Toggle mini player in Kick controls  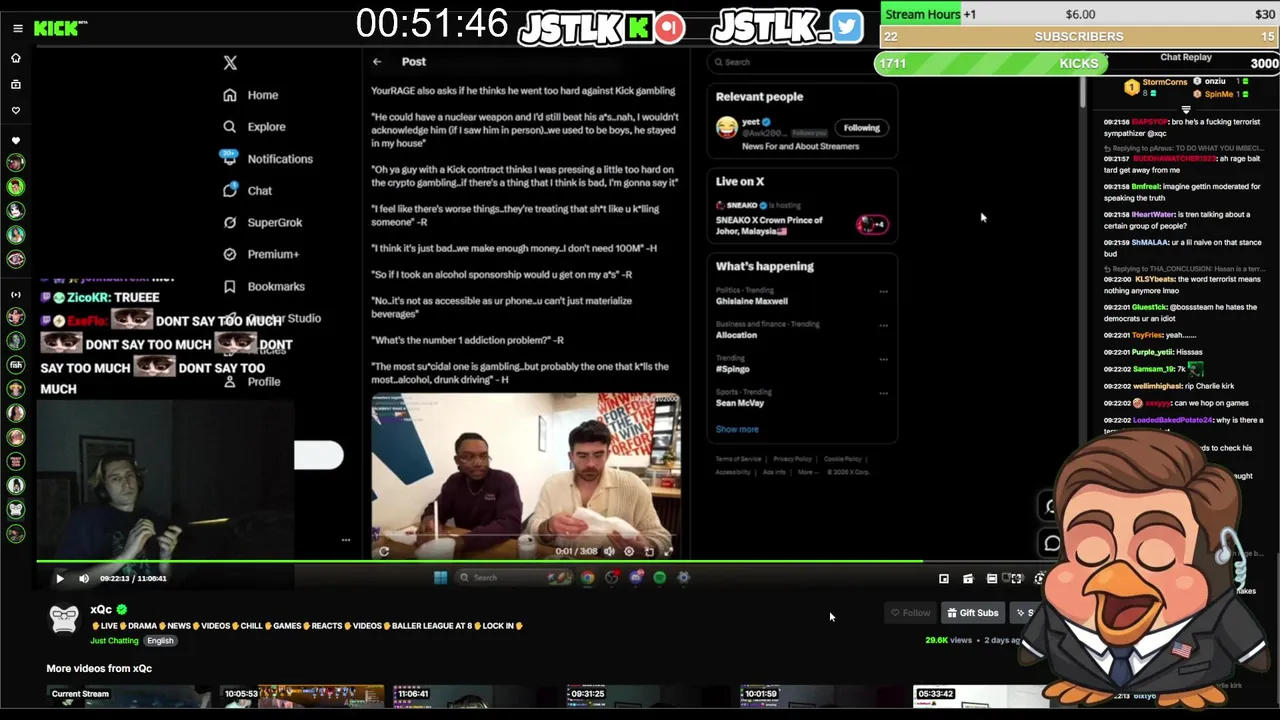[x=943, y=579]
